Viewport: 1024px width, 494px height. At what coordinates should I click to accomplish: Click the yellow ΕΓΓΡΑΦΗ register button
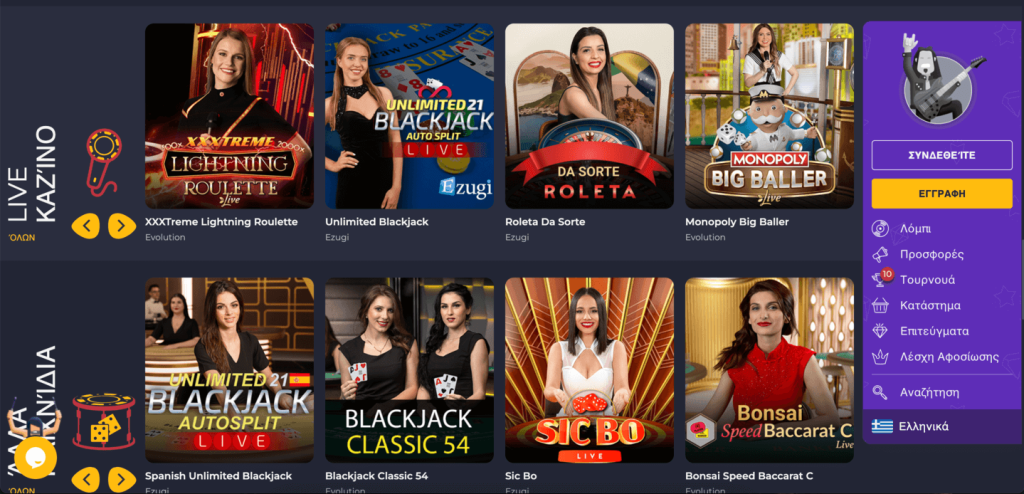pyautogui.click(x=942, y=193)
